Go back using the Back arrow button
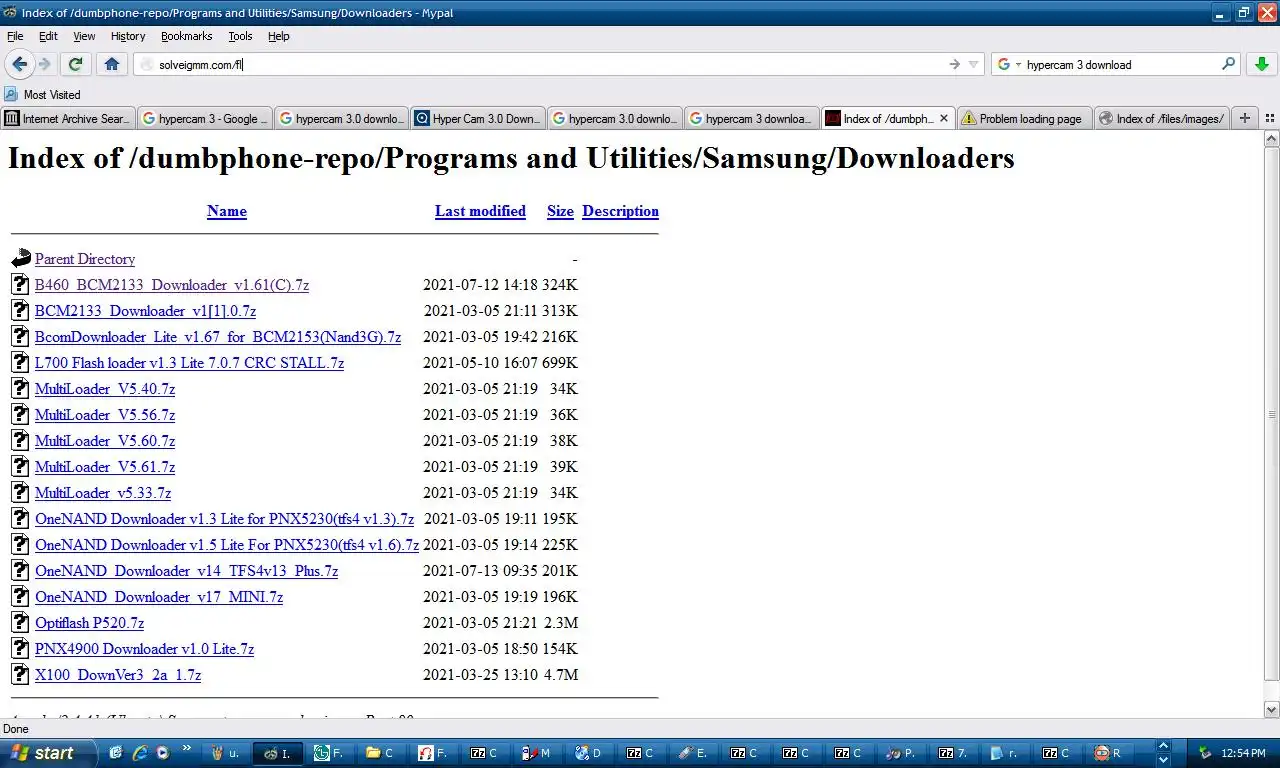The width and height of the screenshot is (1280, 768). click(19, 64)
